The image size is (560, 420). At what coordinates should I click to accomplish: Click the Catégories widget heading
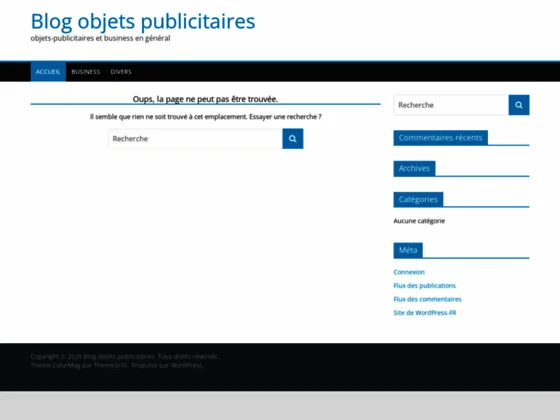pyautogui.click(x=418, y=199)
